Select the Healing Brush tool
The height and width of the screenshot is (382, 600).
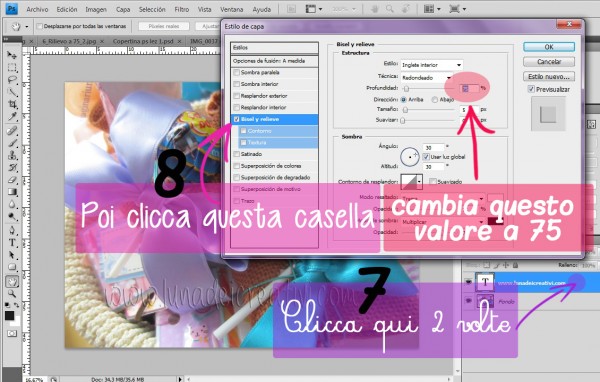[12, 131]
